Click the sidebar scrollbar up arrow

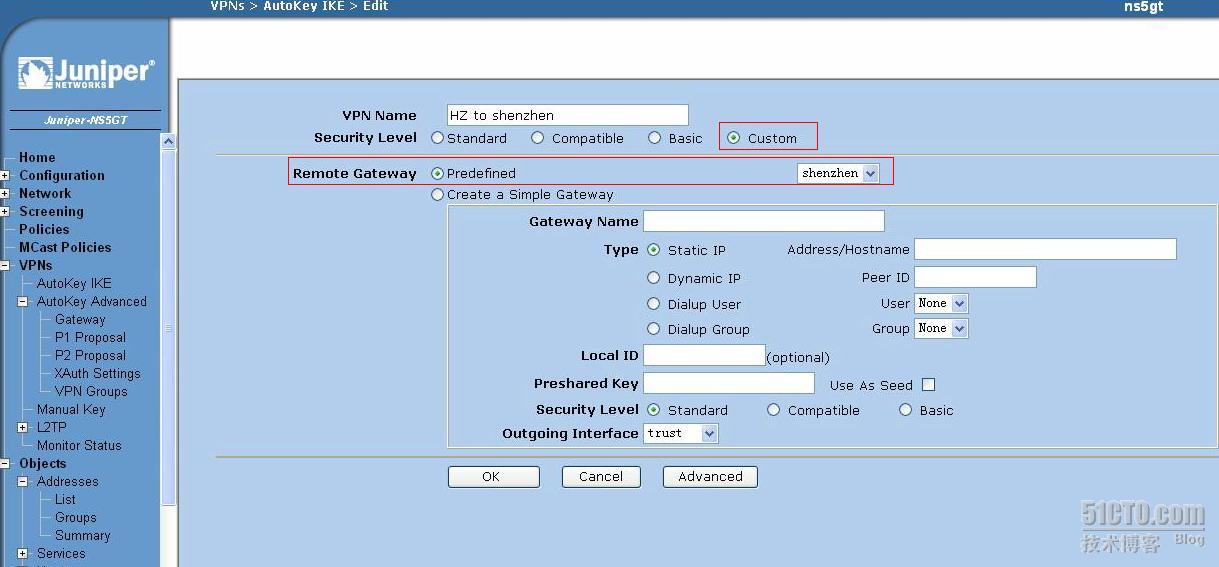click(x=168, y=142)
